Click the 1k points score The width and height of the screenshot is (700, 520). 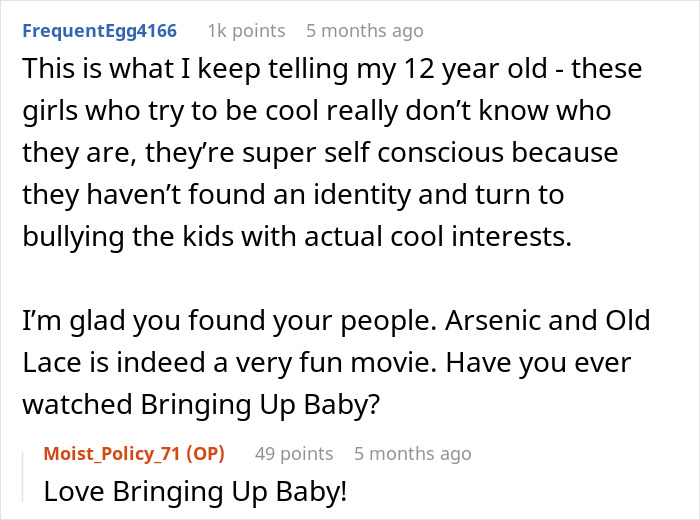point(245,31)
